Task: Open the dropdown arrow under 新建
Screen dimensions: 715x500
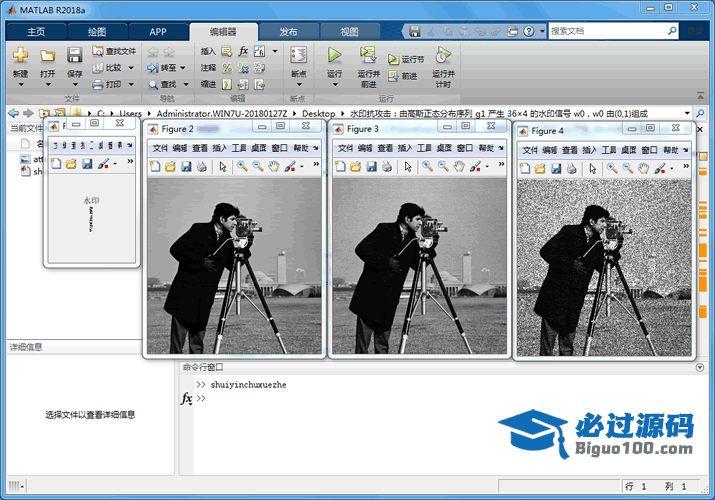Action: (21, 84)
